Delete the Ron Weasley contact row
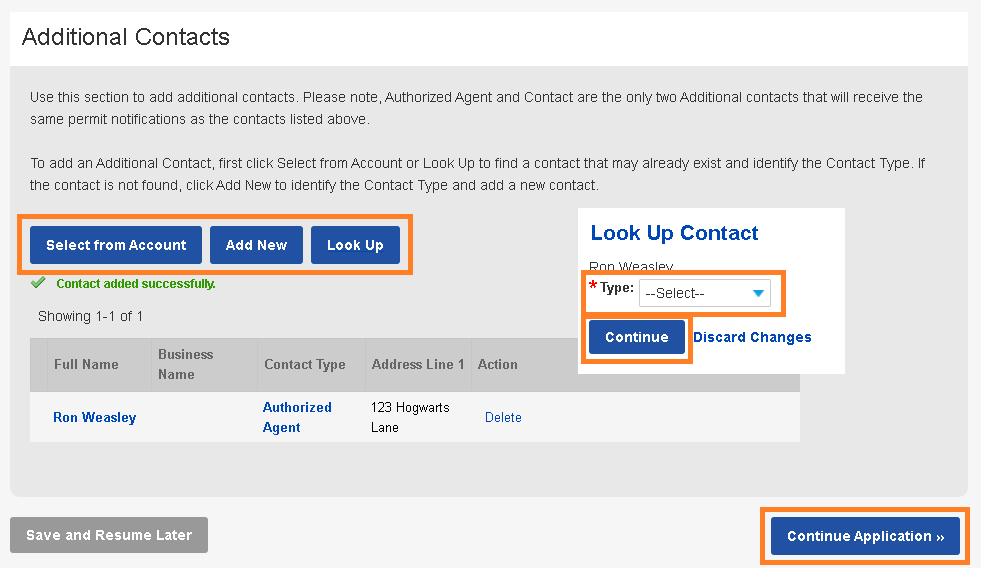The height and width of the screenshot is (568, 981). click(x=503, y=417)
